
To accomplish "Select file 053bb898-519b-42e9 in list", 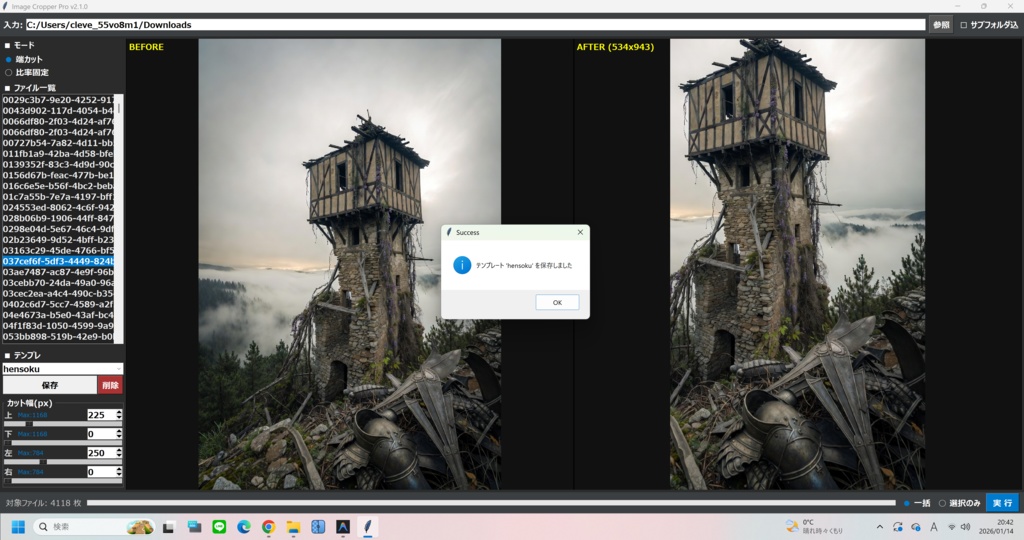I will pos(58,336).
